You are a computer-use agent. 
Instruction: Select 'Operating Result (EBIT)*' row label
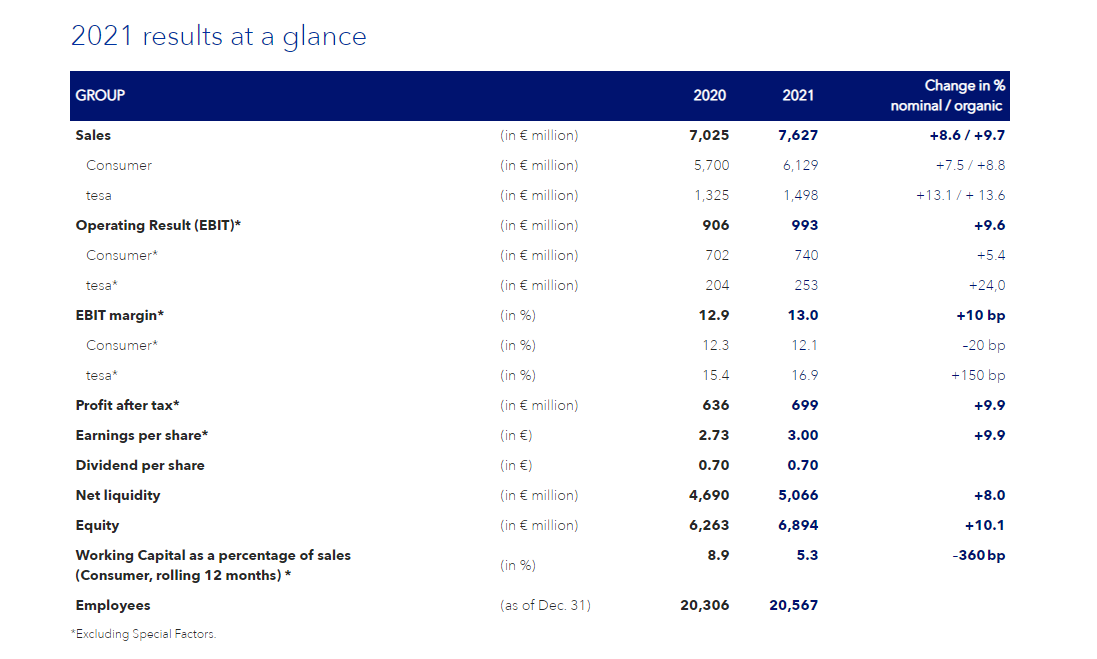click(158, 225)
